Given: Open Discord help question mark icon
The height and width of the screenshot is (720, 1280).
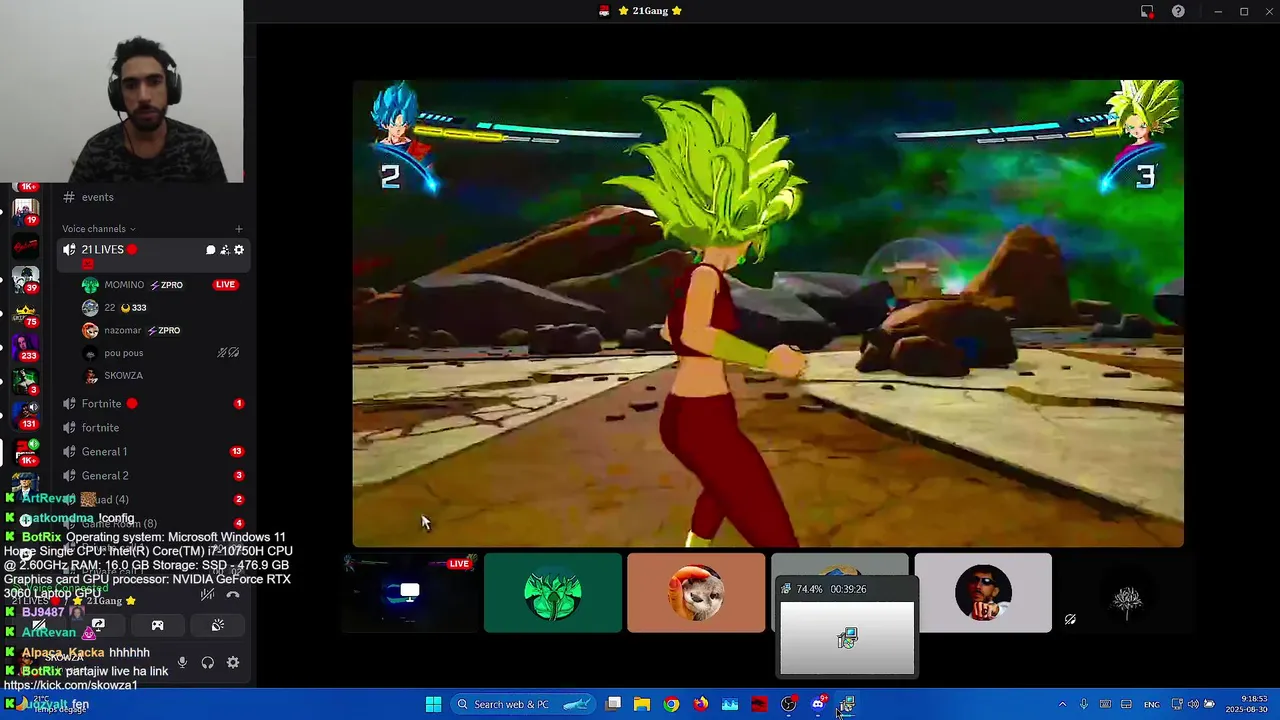Looking at the screenshot, I should click(1178, 11).
